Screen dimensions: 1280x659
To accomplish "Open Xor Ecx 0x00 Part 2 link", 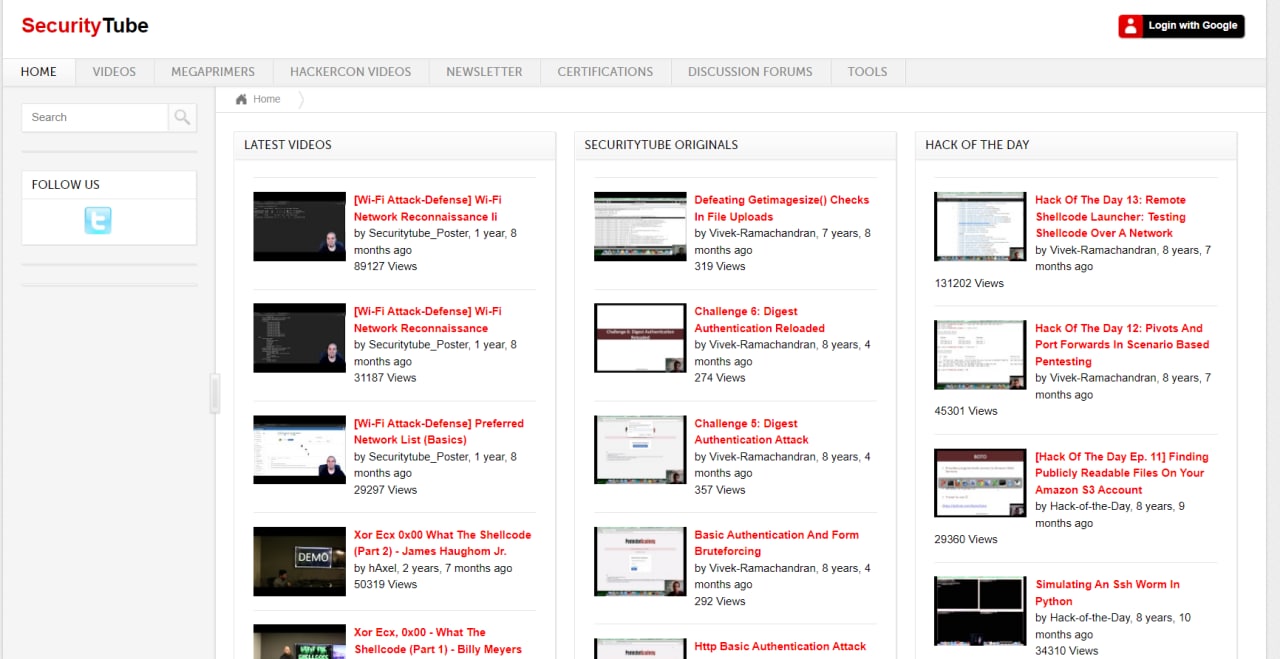I will pos(443,543).
